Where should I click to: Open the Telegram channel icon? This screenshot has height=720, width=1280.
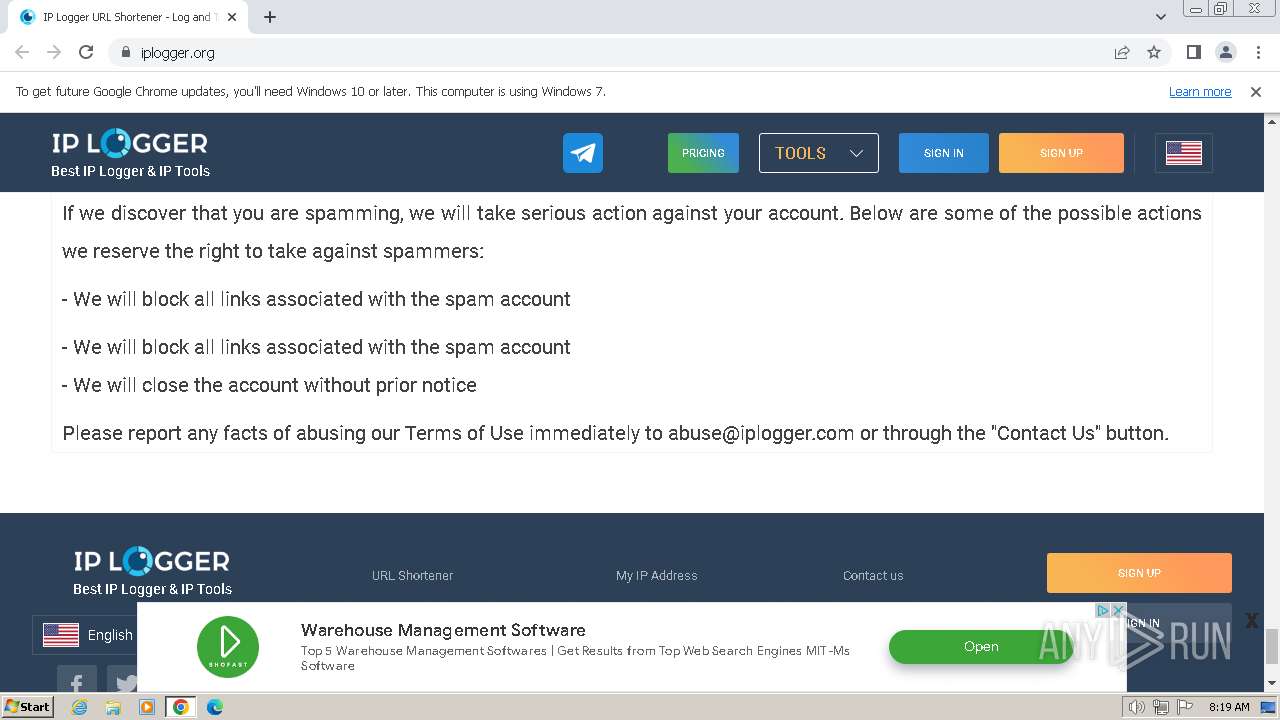point(583,153)
